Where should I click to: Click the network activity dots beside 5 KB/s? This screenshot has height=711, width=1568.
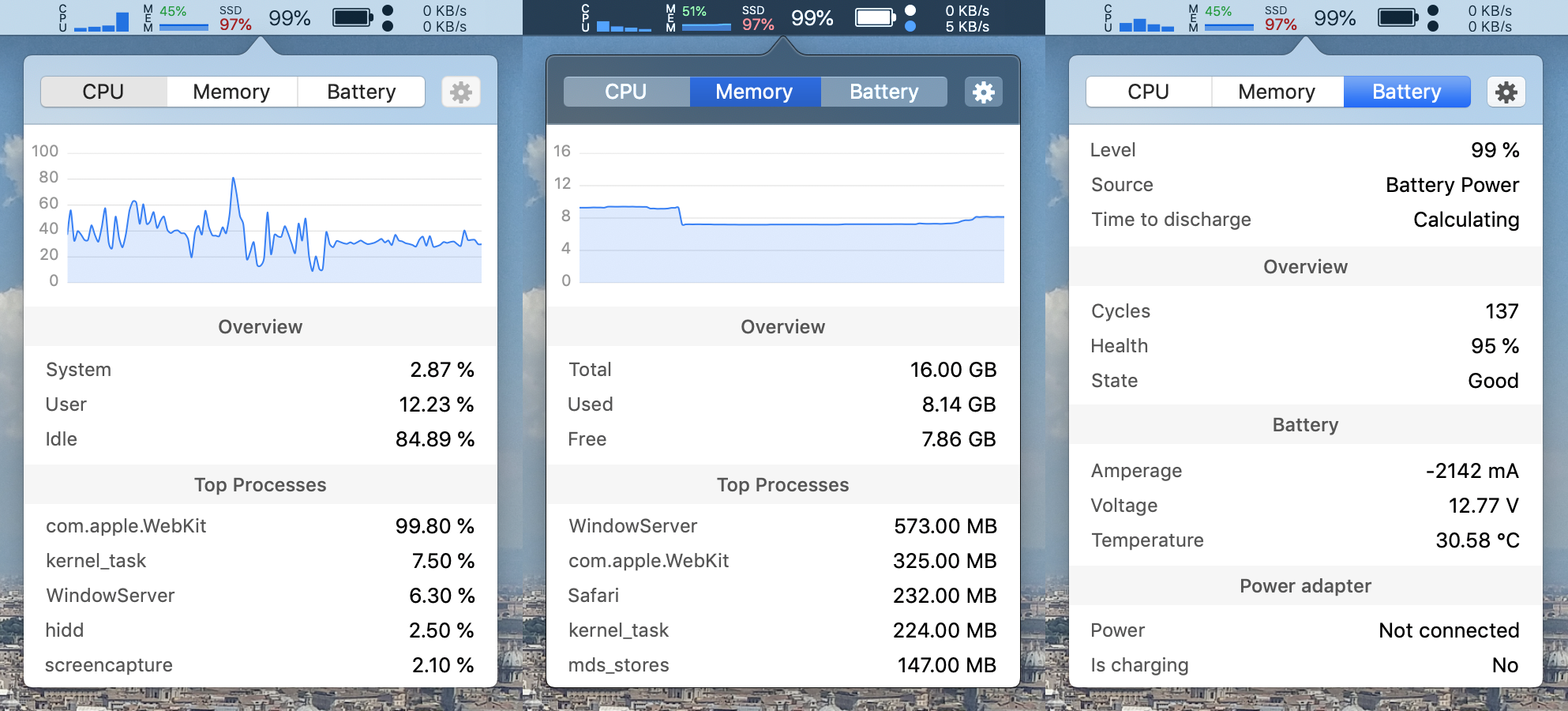[x=910, y=18]
